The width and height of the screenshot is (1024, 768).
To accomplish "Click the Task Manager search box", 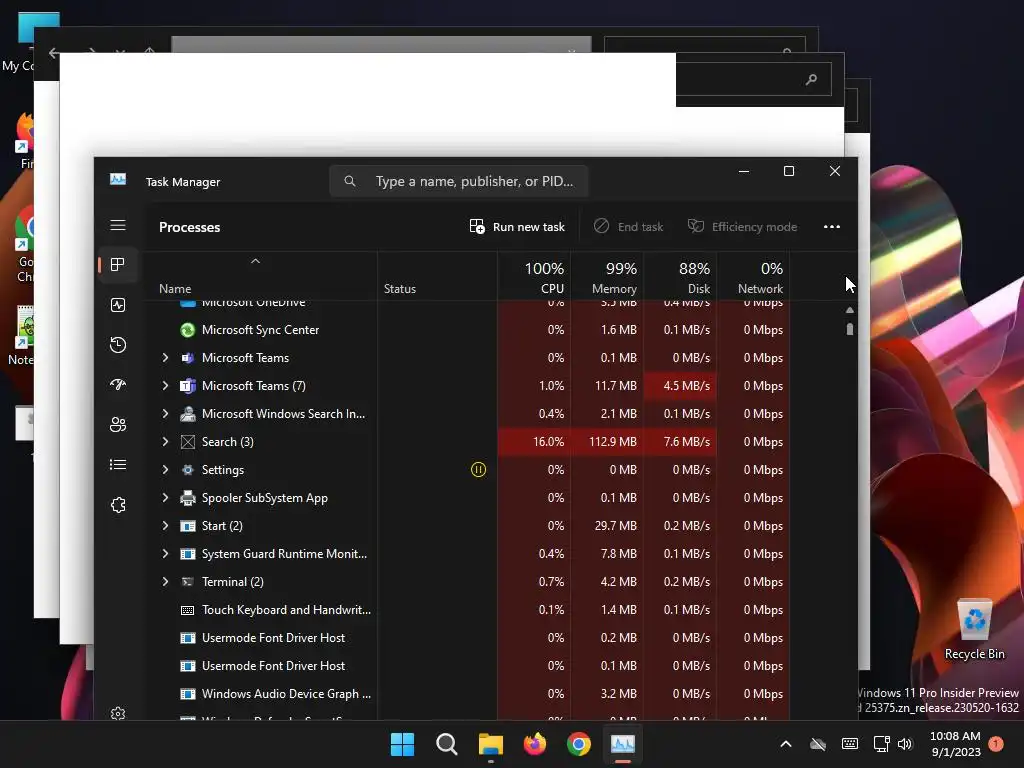I will (458, 181).
